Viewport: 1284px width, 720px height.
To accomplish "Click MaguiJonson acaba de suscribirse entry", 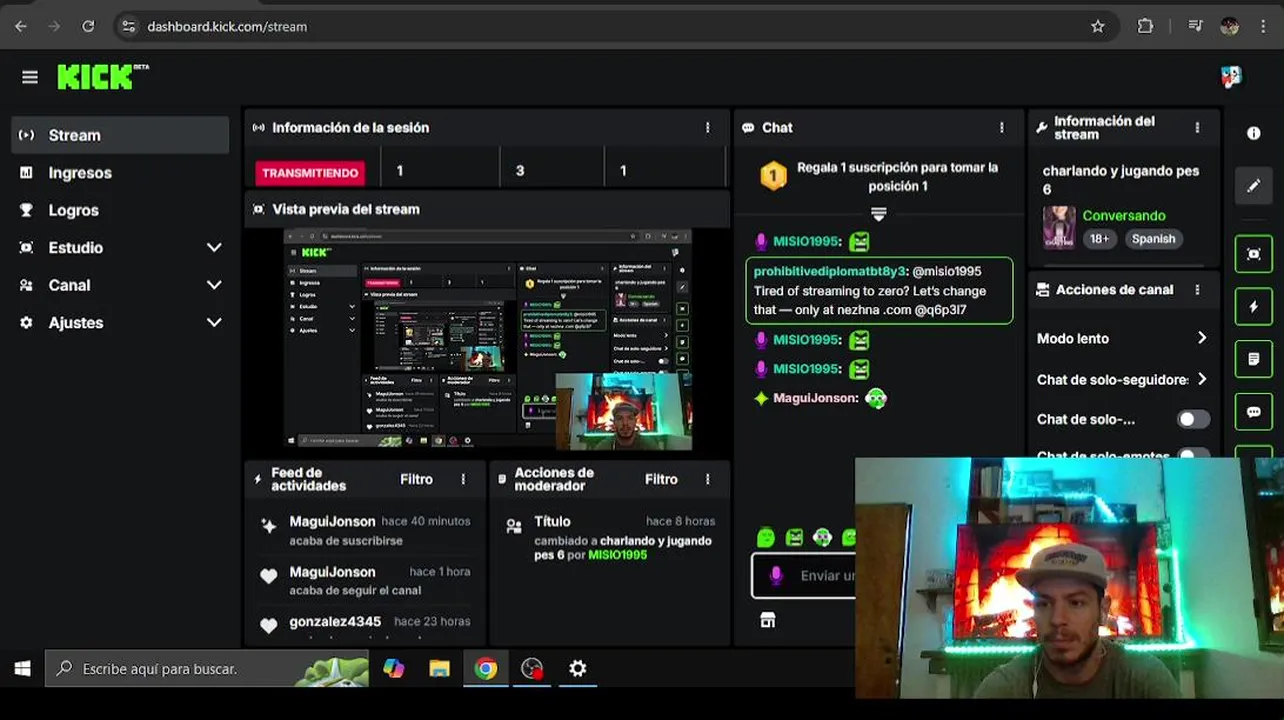I will [x=366, y=531].
